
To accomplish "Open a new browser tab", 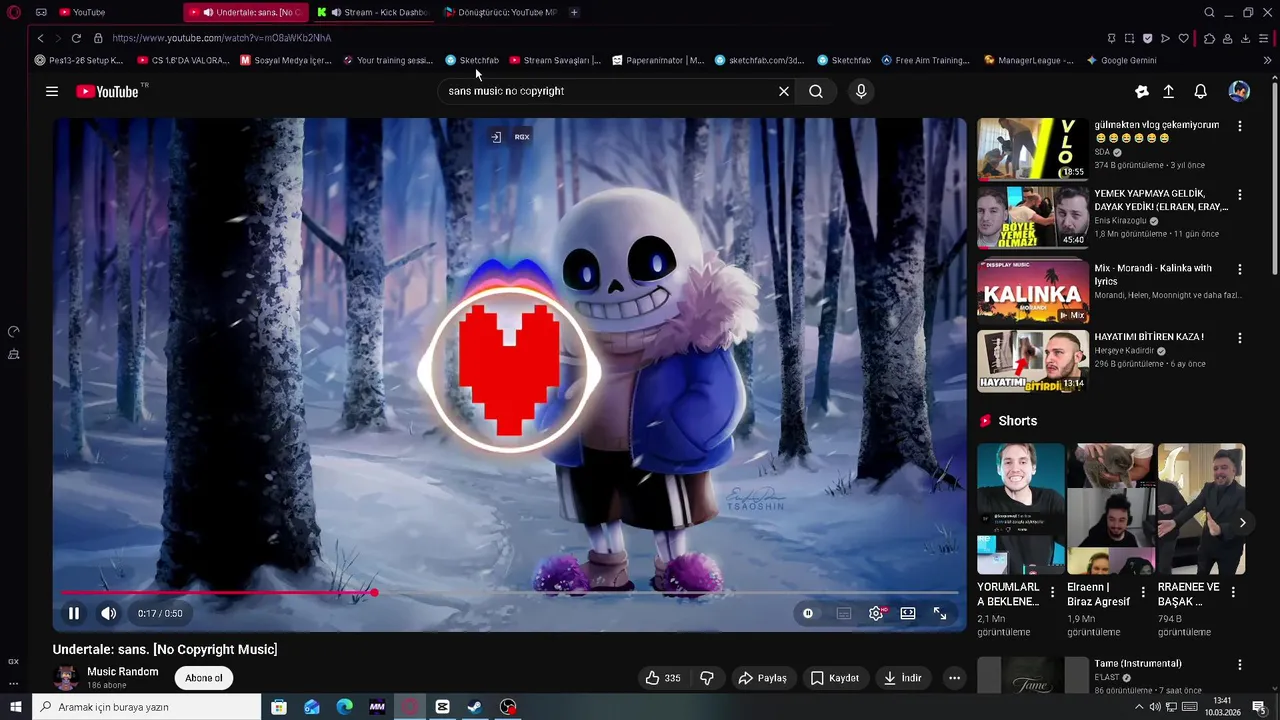I will tap(574, 12).
